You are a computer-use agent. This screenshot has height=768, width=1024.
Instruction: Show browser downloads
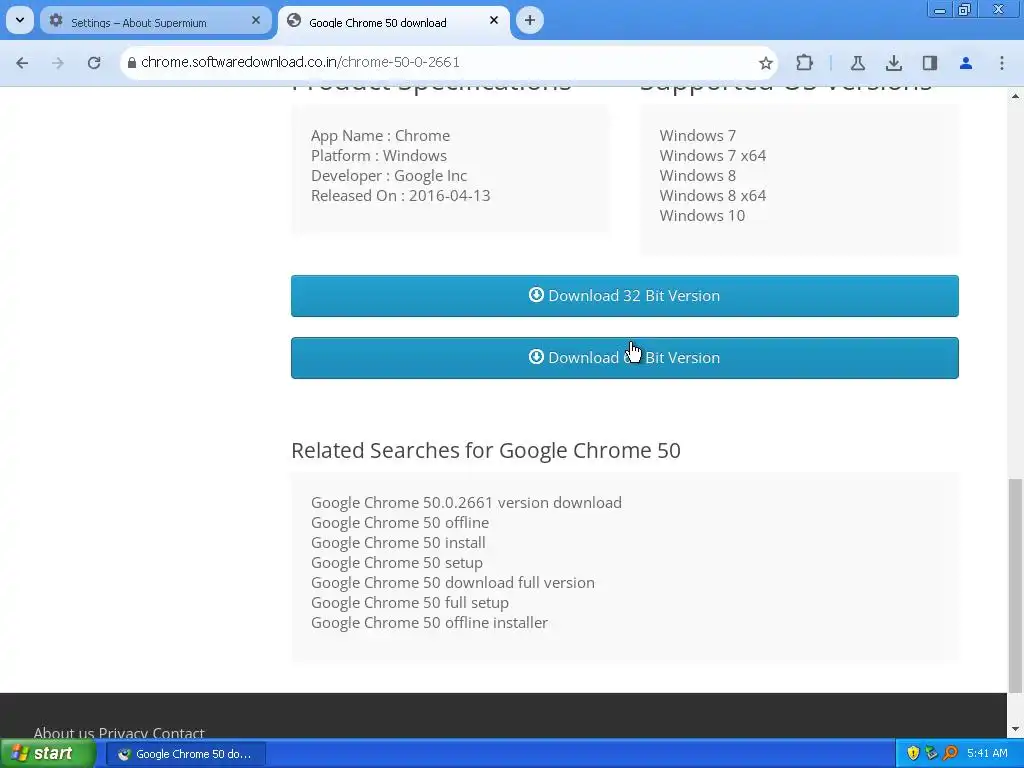click(x=894, y=63)
